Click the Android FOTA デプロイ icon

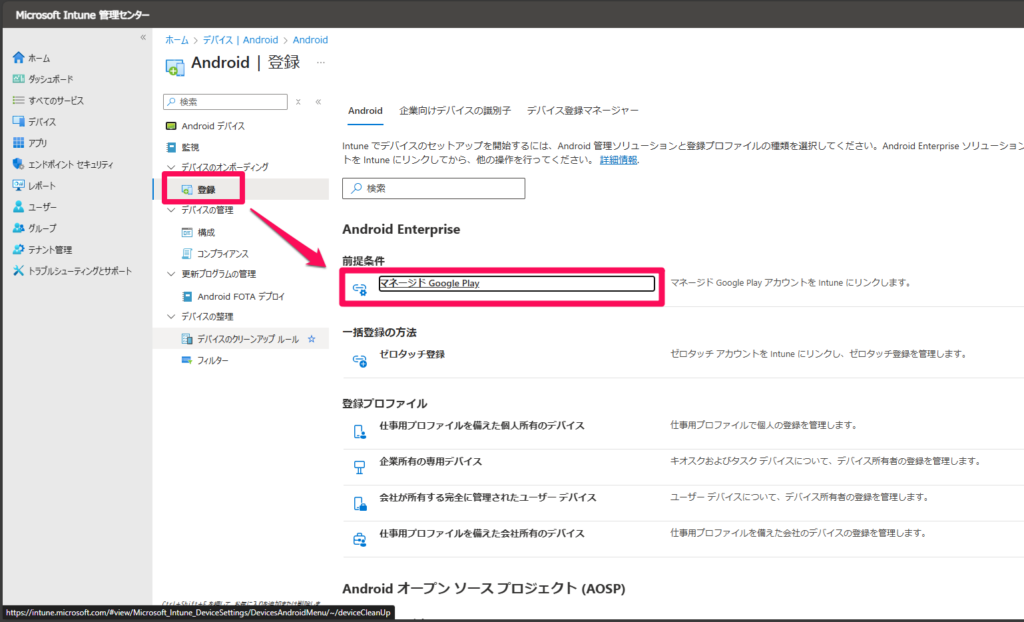[x=187, y=297]
